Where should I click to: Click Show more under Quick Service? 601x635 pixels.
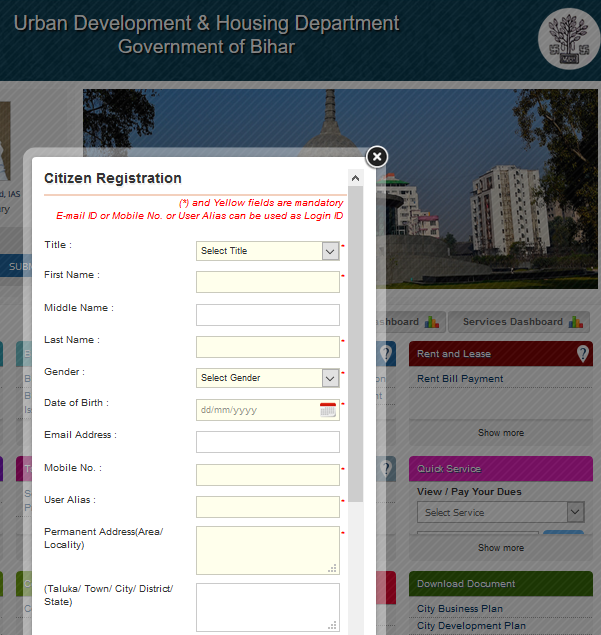click(500, 548)
